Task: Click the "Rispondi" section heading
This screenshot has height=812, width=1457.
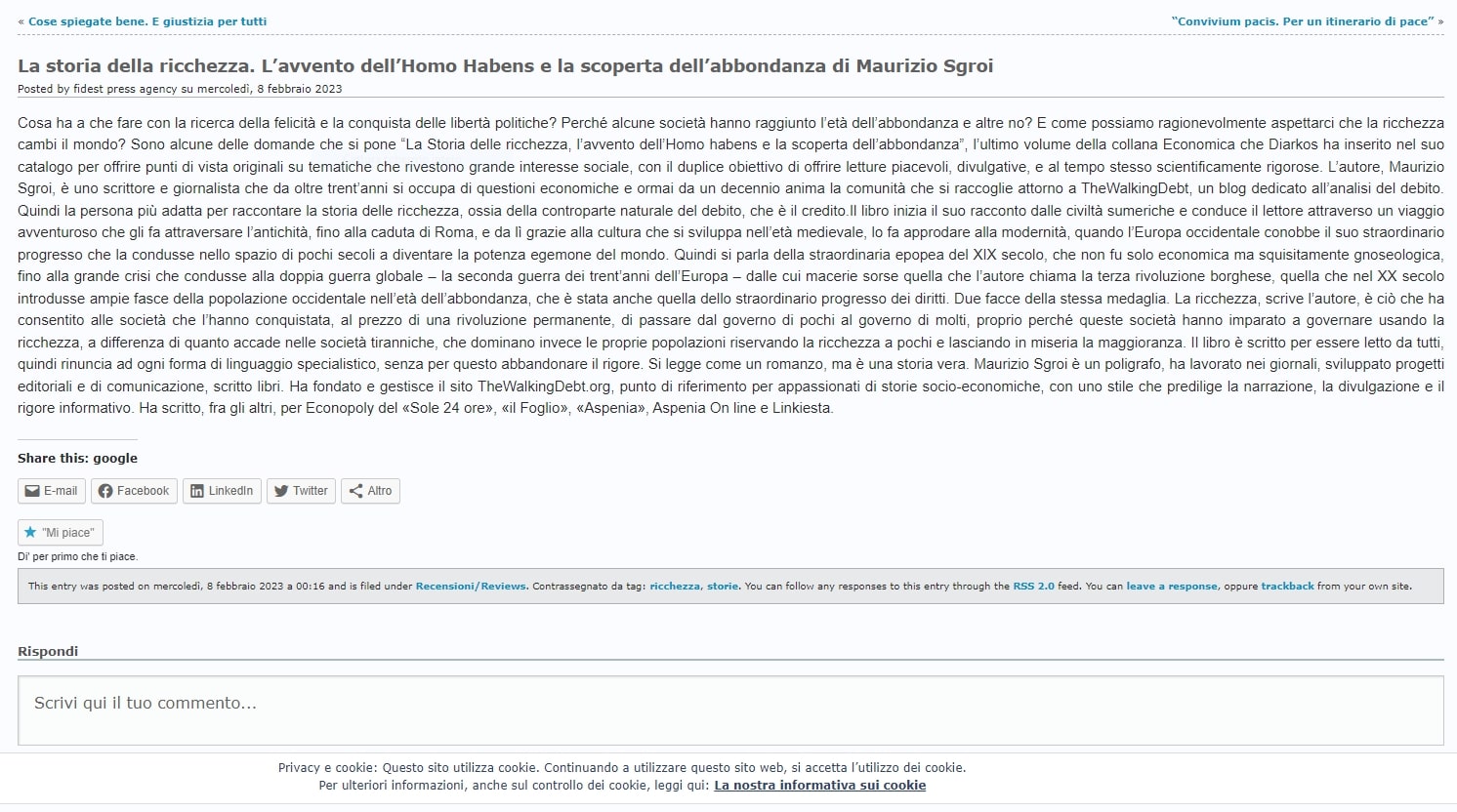Action: coord(48,651)
